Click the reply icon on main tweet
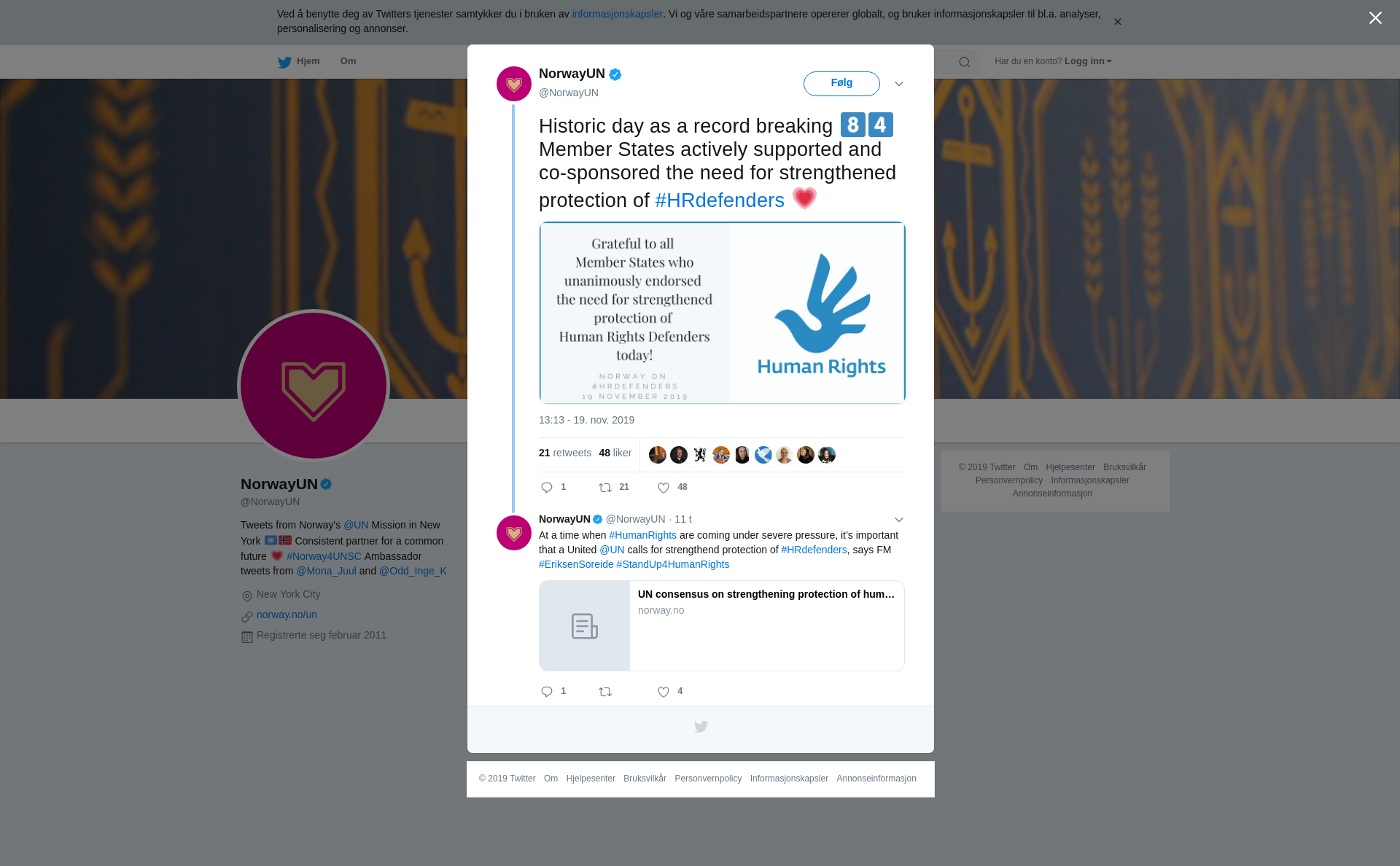This screenshot has width=1400, height=866. click(547, 488)
